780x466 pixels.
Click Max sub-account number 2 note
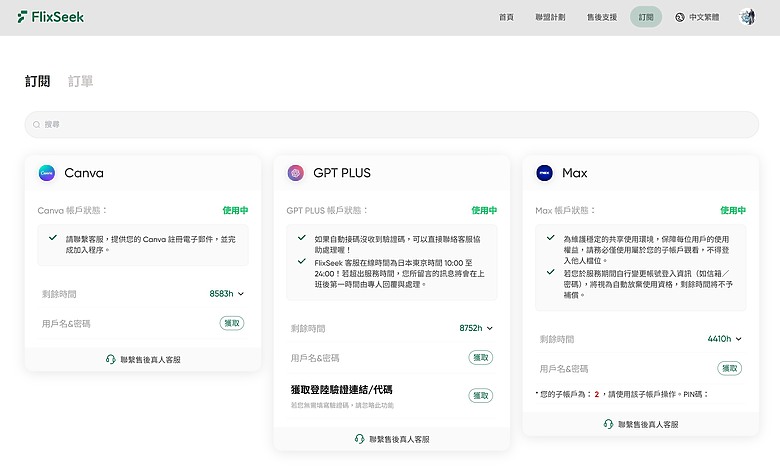tap(622, 394)
